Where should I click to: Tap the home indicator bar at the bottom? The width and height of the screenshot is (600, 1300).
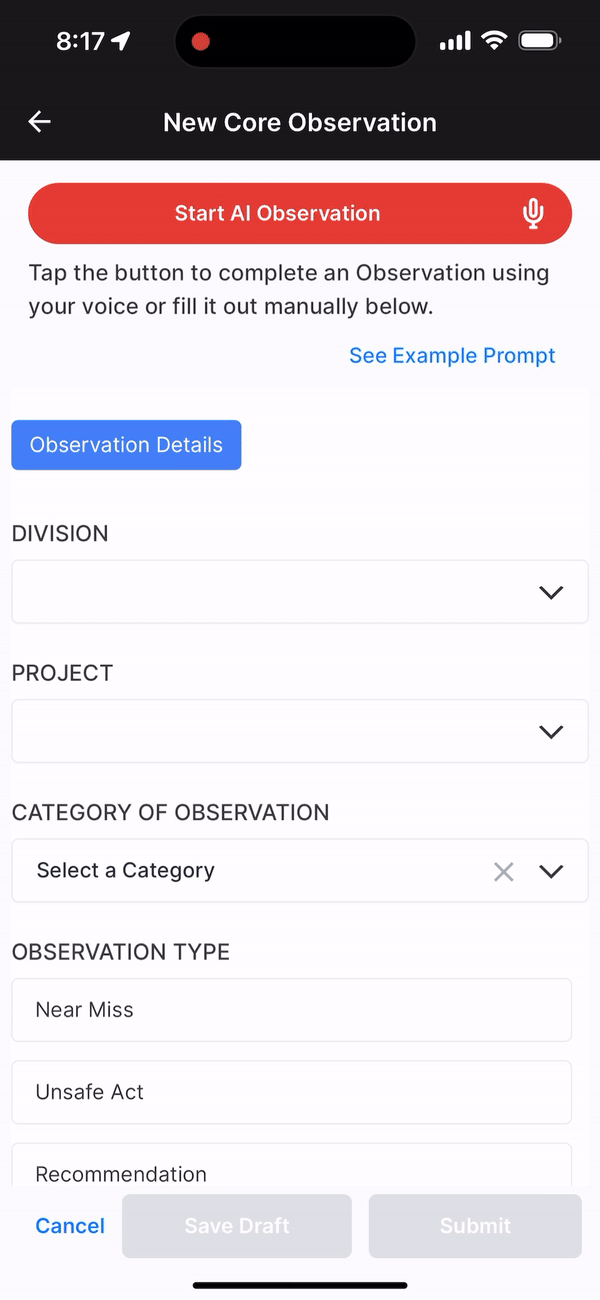pos(300,1287)
